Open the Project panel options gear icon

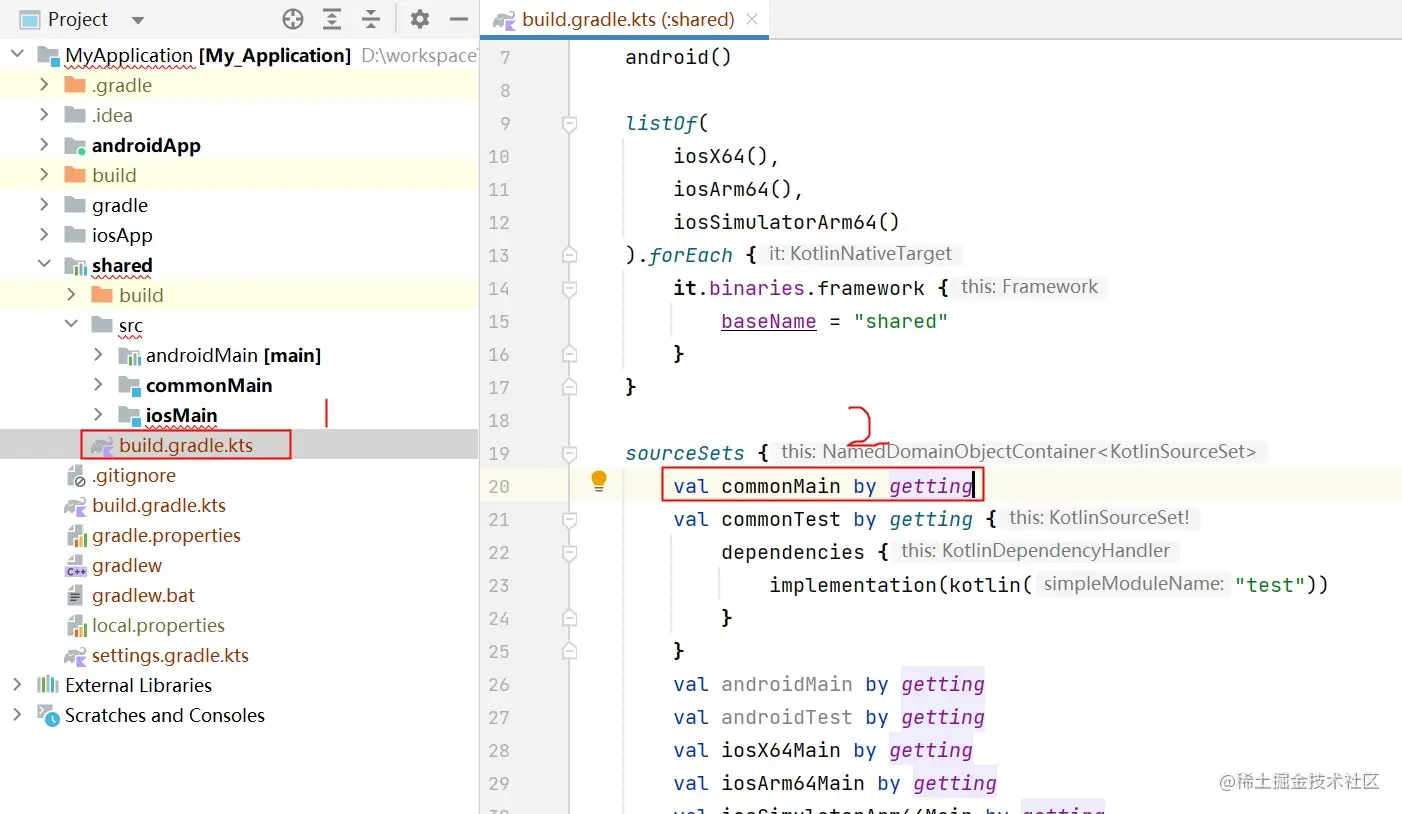(419, 19)
